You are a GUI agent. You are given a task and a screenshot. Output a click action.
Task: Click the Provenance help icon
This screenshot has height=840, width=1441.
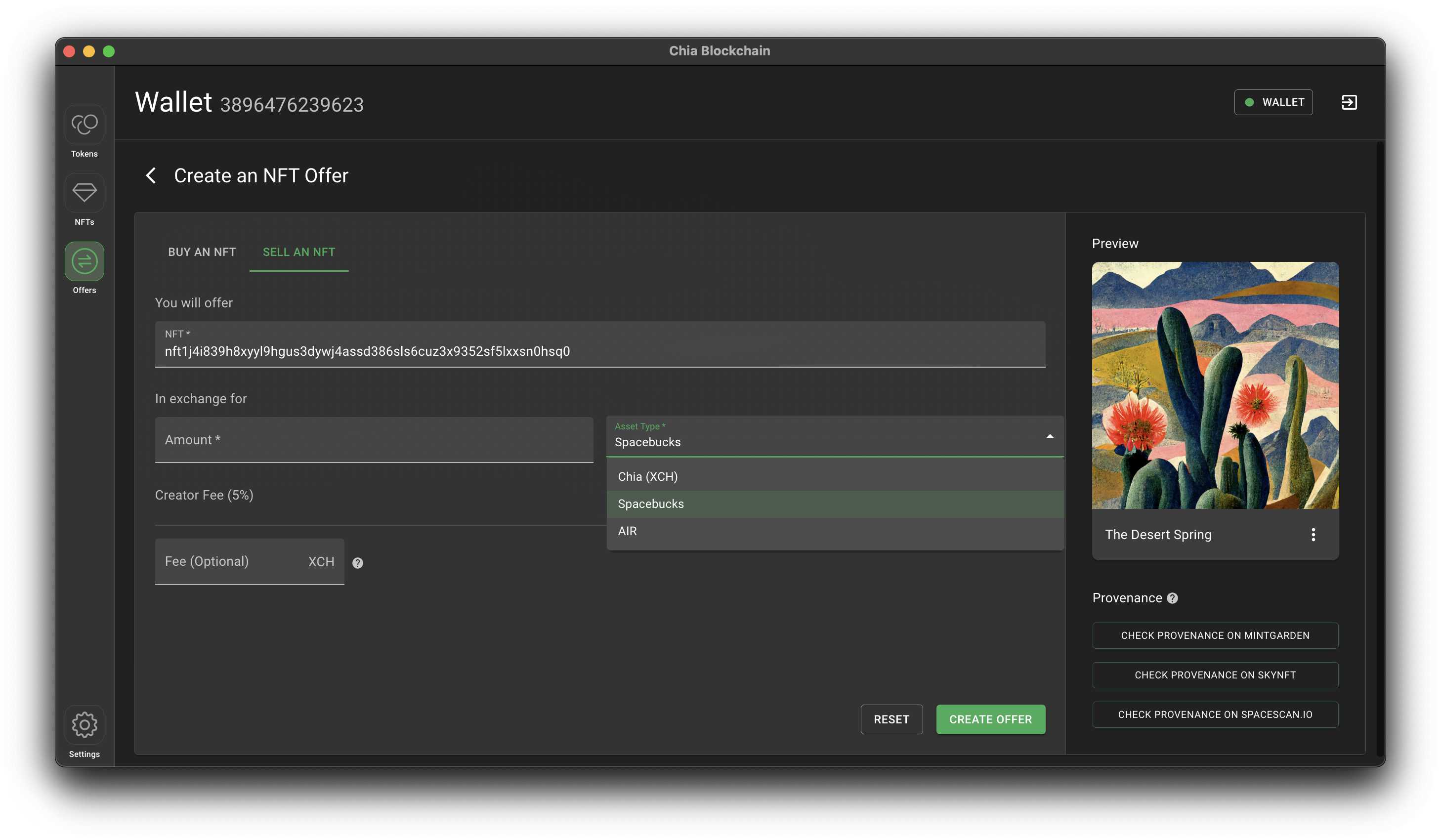(1172, 598)
